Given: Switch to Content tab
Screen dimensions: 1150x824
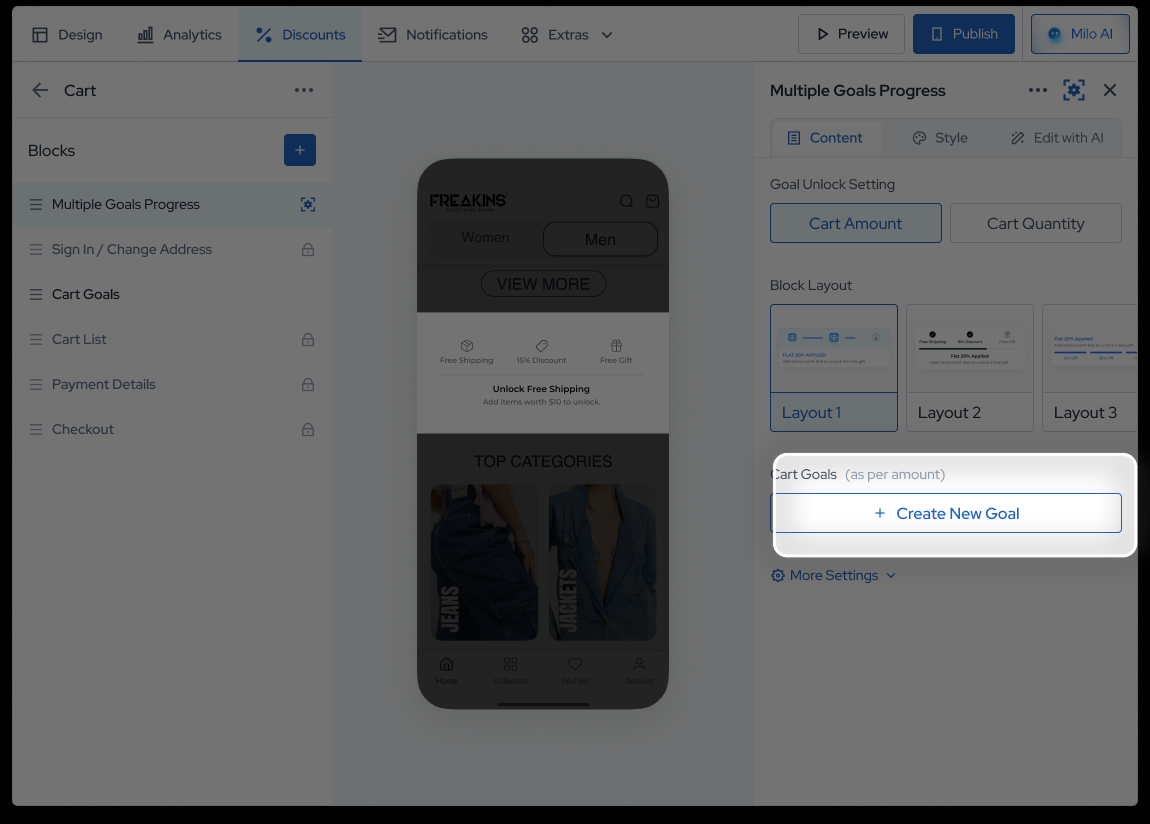Looking at the screenshot, I should click(x=825, y=138).
